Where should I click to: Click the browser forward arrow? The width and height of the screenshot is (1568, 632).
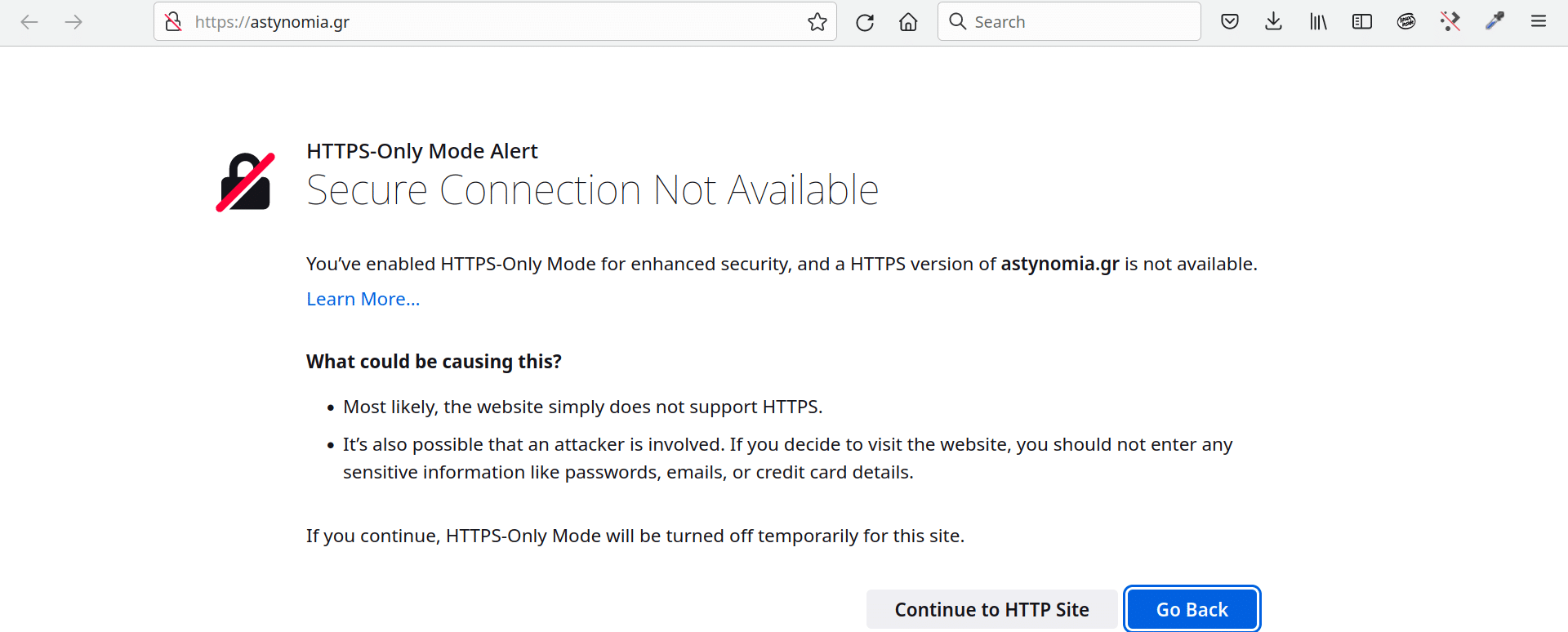click(x=73, y=22)
